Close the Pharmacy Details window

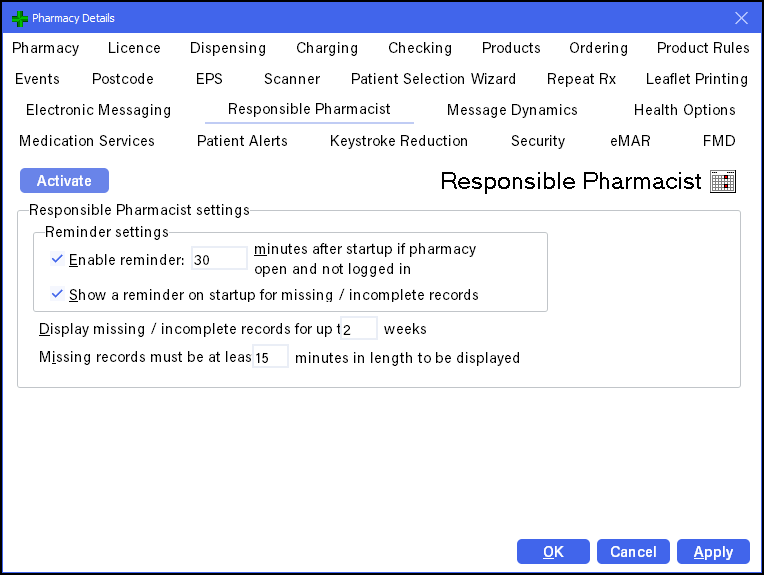click(741, 18)
